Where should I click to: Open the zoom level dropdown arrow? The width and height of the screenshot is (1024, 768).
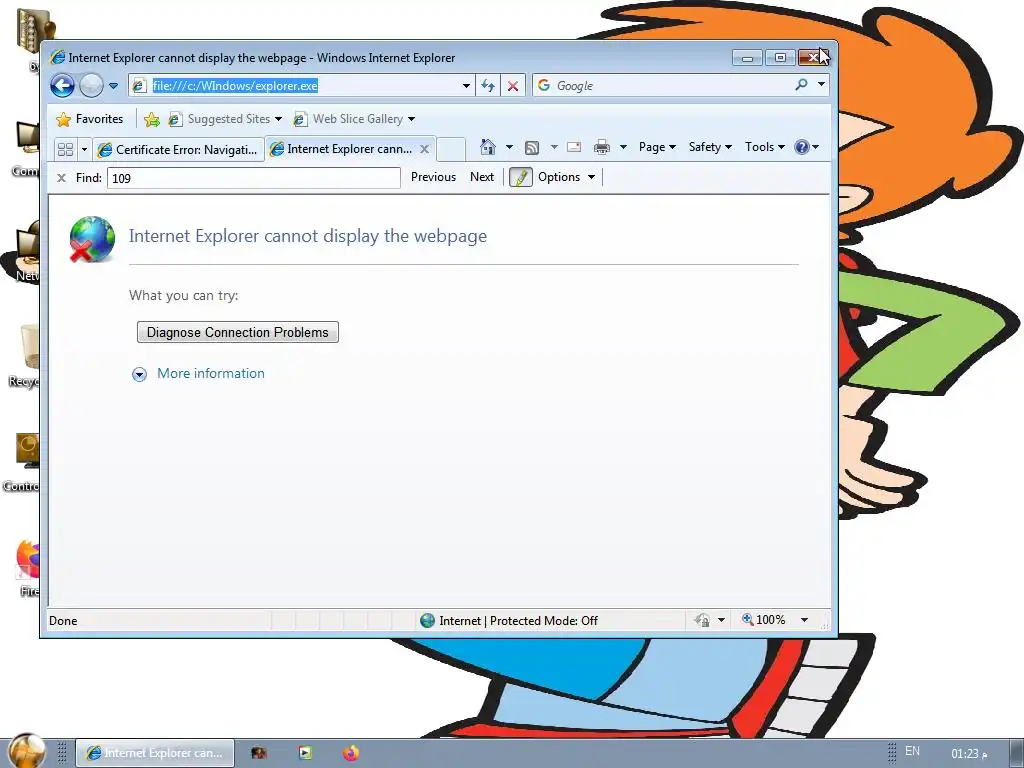(x=805, y=620)
